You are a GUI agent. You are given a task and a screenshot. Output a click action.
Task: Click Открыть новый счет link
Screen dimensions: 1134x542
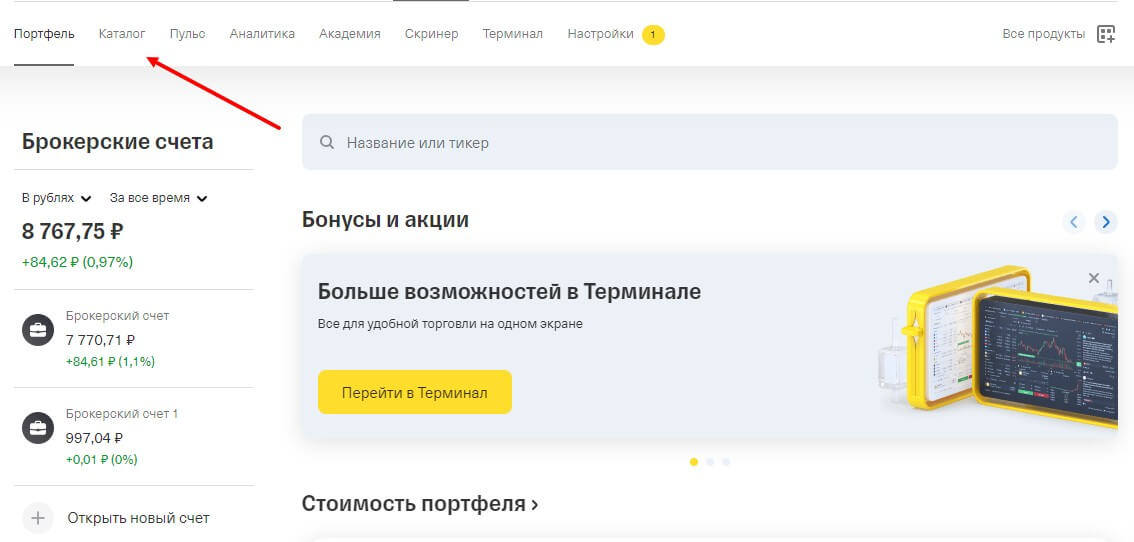click(x=138, y=518)
